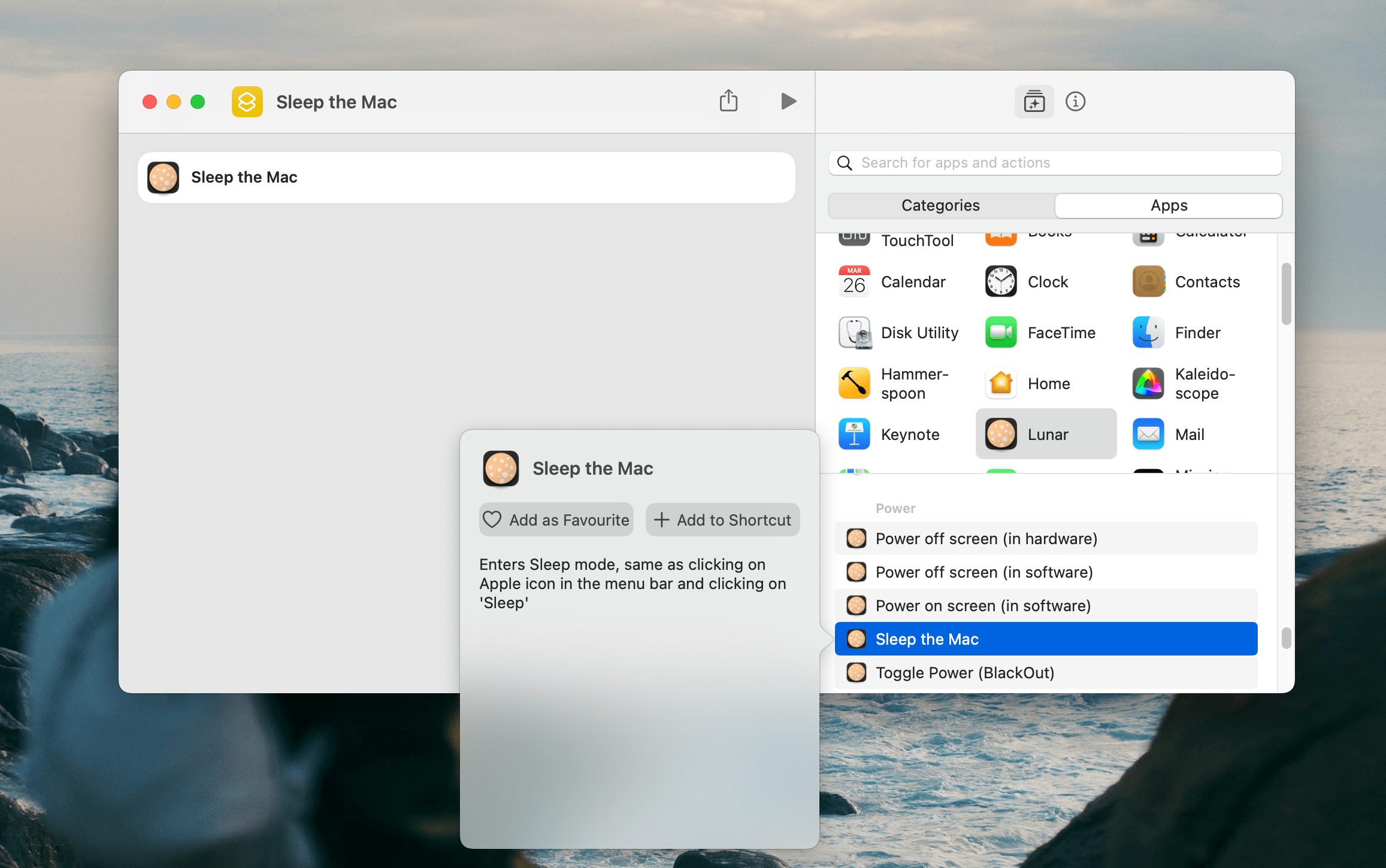Choose the Keynote app

pos(899,435)
